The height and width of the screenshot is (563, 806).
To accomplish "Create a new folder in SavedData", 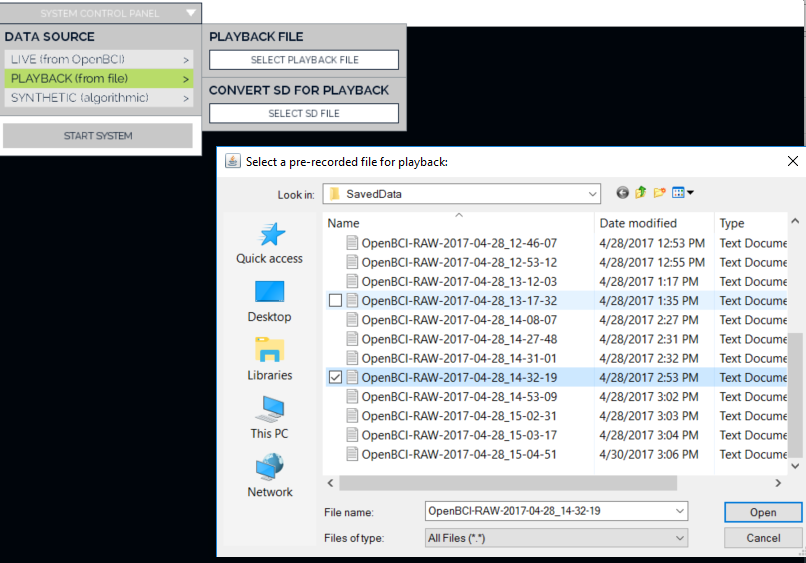I will click(659, 193).
